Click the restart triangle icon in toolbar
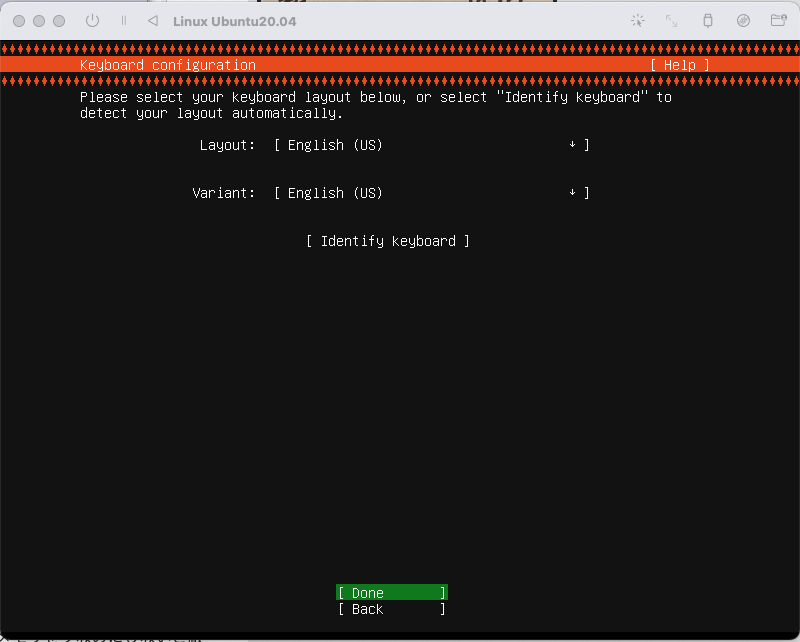The height and width of the screenshot is (642, 800). (153, 21)
